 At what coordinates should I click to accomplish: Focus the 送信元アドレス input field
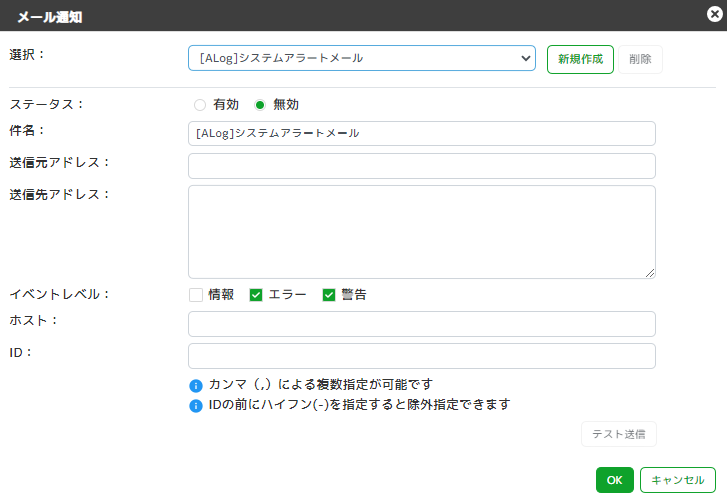pyautogui.click(x=421, y=166)
